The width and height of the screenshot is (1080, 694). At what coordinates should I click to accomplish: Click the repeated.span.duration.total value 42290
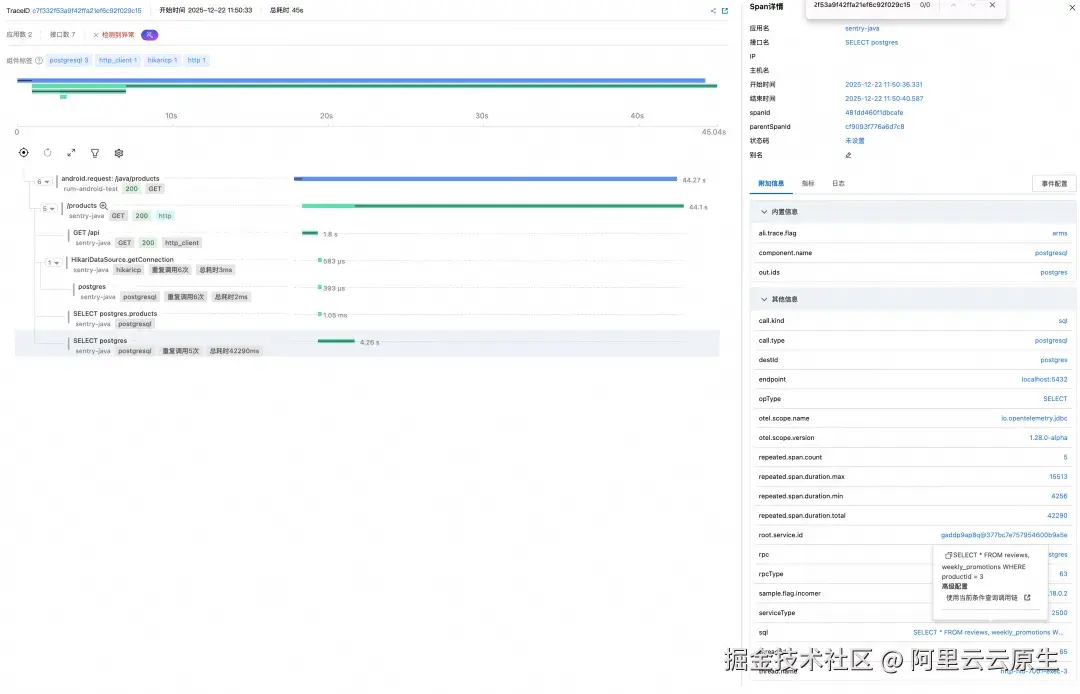coord(1057,516)
